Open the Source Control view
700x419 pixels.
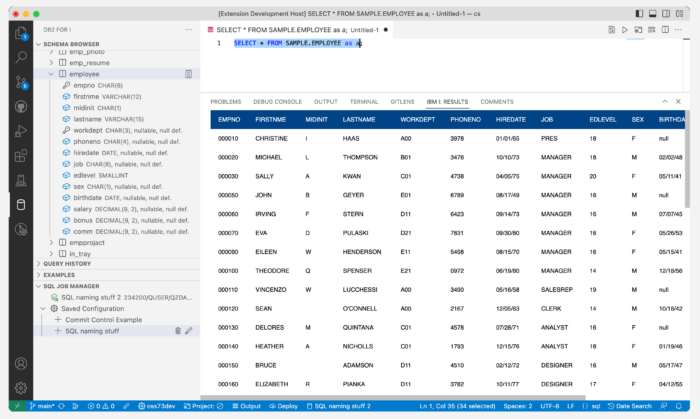(21, 82)
